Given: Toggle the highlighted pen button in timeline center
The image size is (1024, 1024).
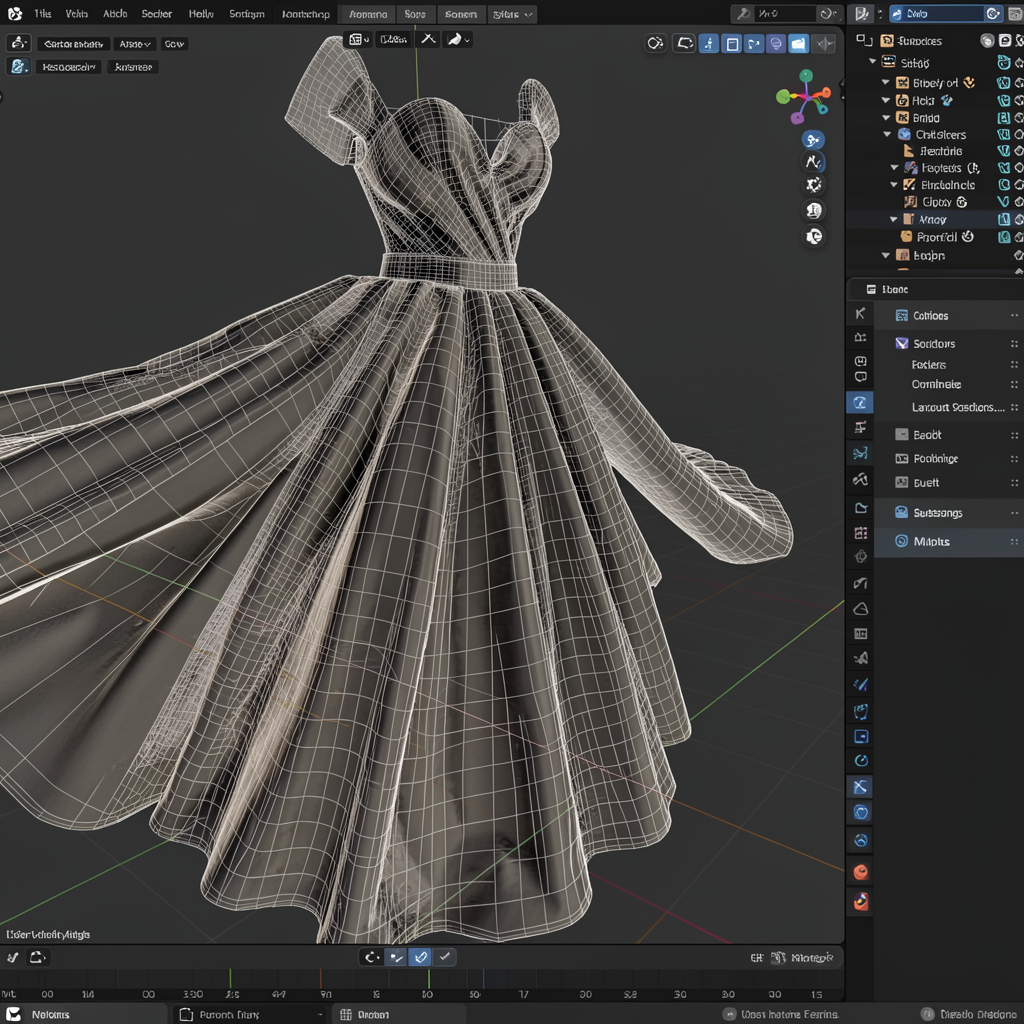Looking at the screenshot, I should [x=421, y=957].
